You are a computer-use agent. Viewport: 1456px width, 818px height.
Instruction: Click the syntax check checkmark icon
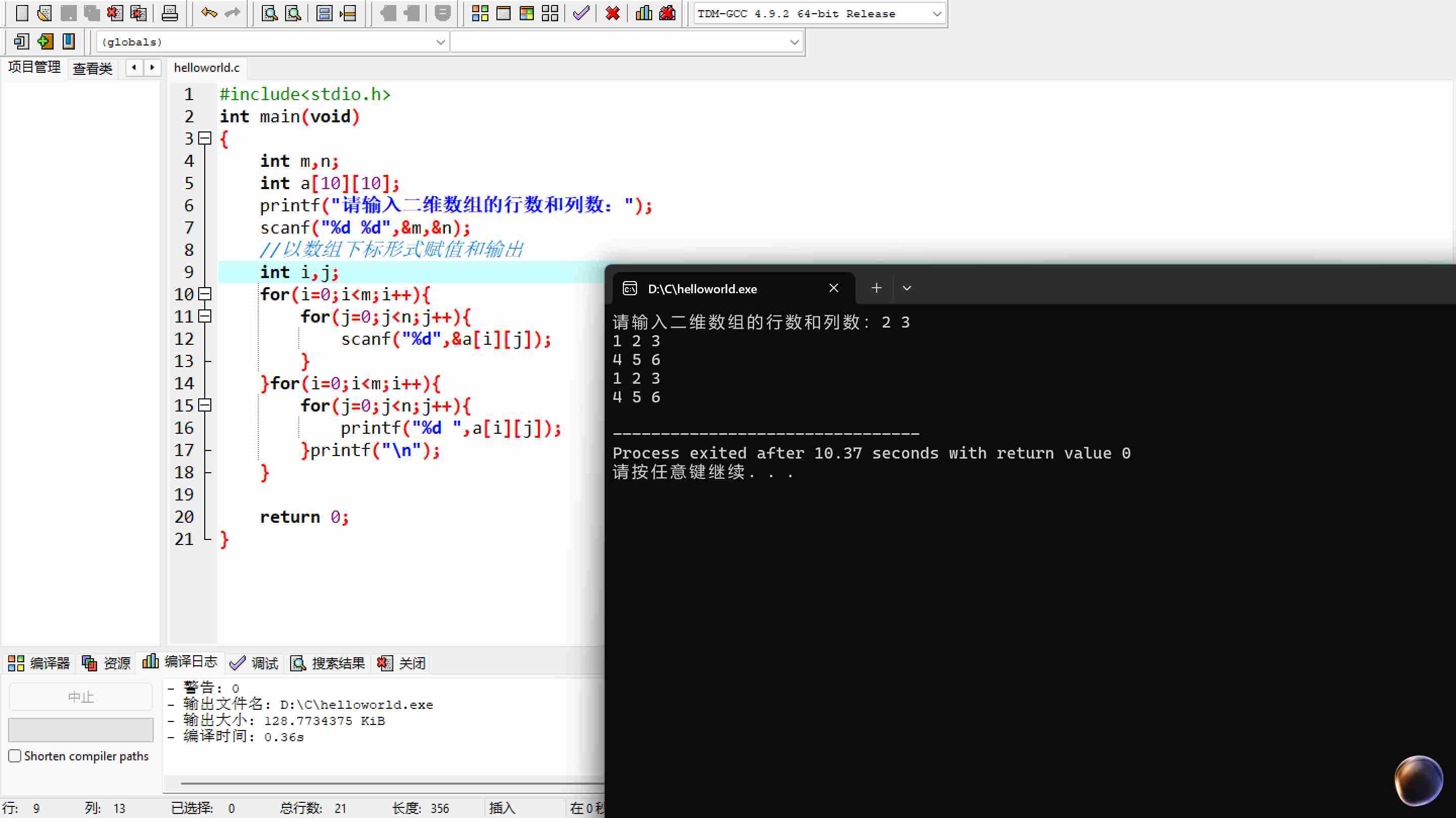581,13
